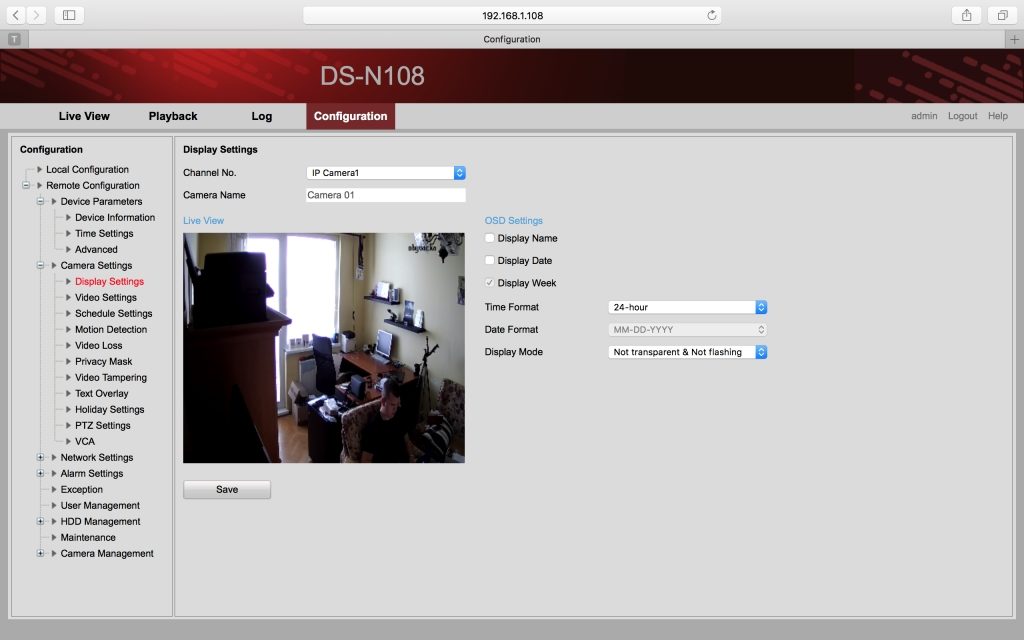
Task: Enable the Display Name checkbox
Action: pyautogui.click(x=490, y=238)
